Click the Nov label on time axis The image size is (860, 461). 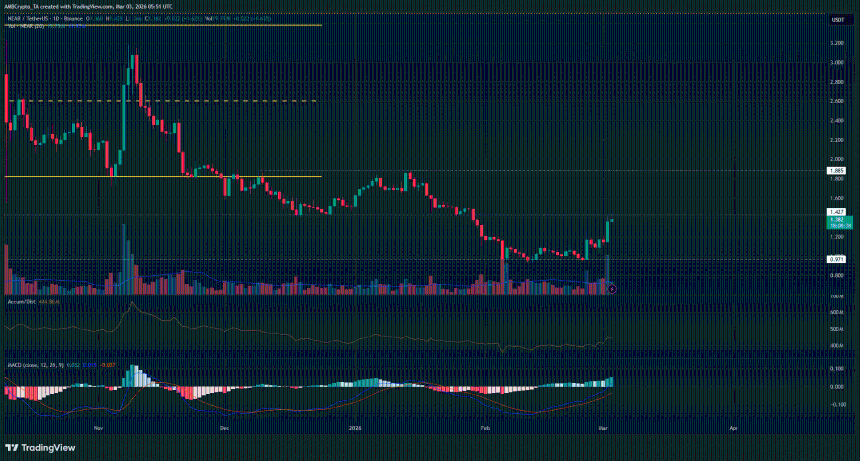[98, 427]
